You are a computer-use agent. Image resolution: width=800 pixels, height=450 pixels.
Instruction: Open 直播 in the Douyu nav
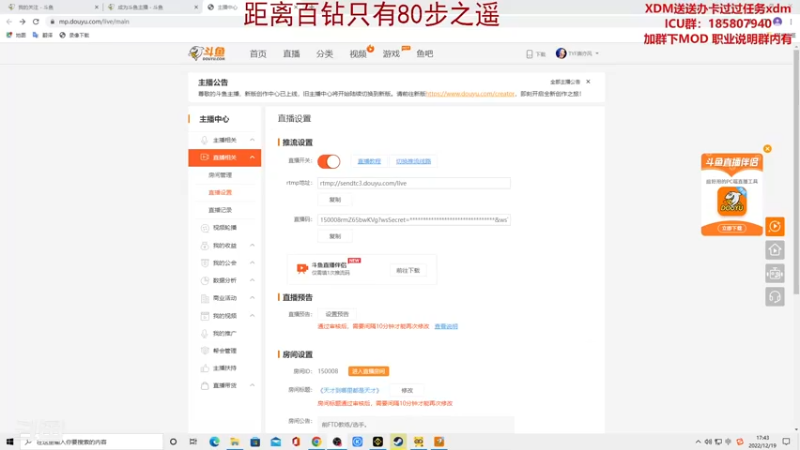[291, 54]
